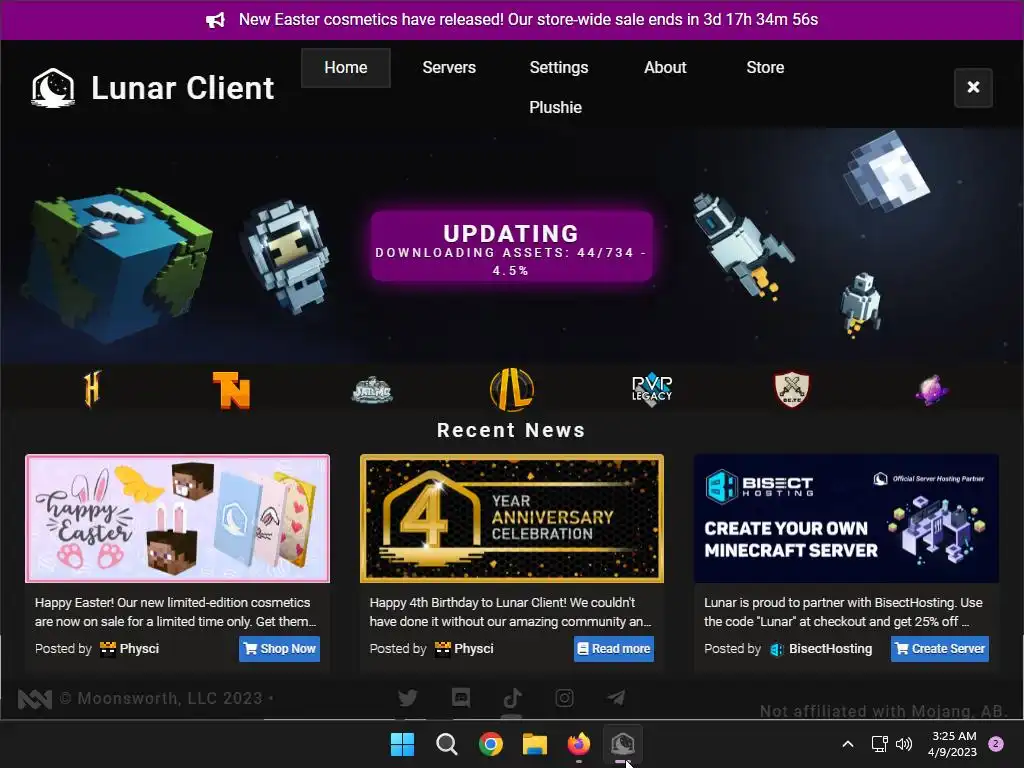The width and height of the screenshot is (1024, 768).
Task: Open File Explorer from the taskbar
Action: coord(534,744)
